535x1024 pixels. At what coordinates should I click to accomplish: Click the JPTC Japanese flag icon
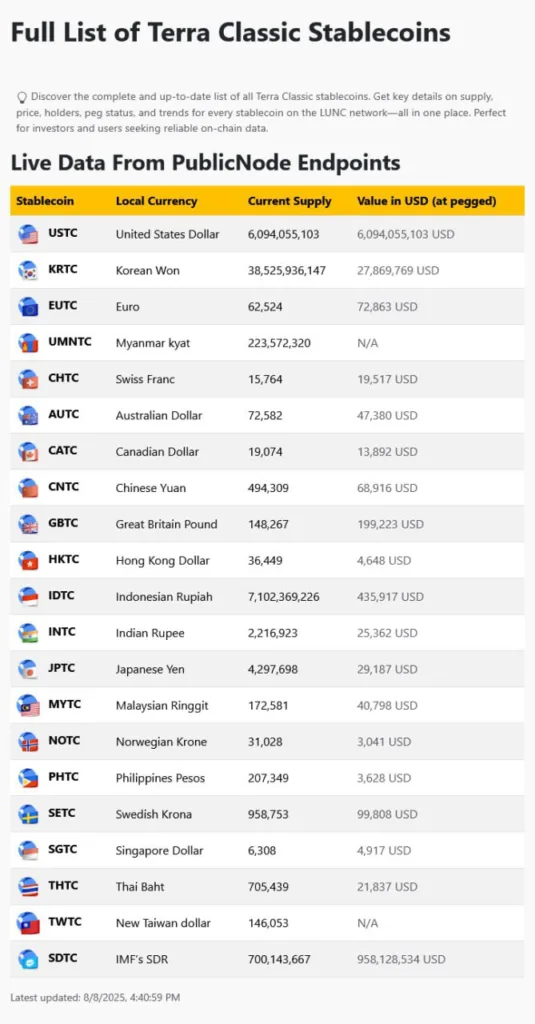[x=29, y=669]
